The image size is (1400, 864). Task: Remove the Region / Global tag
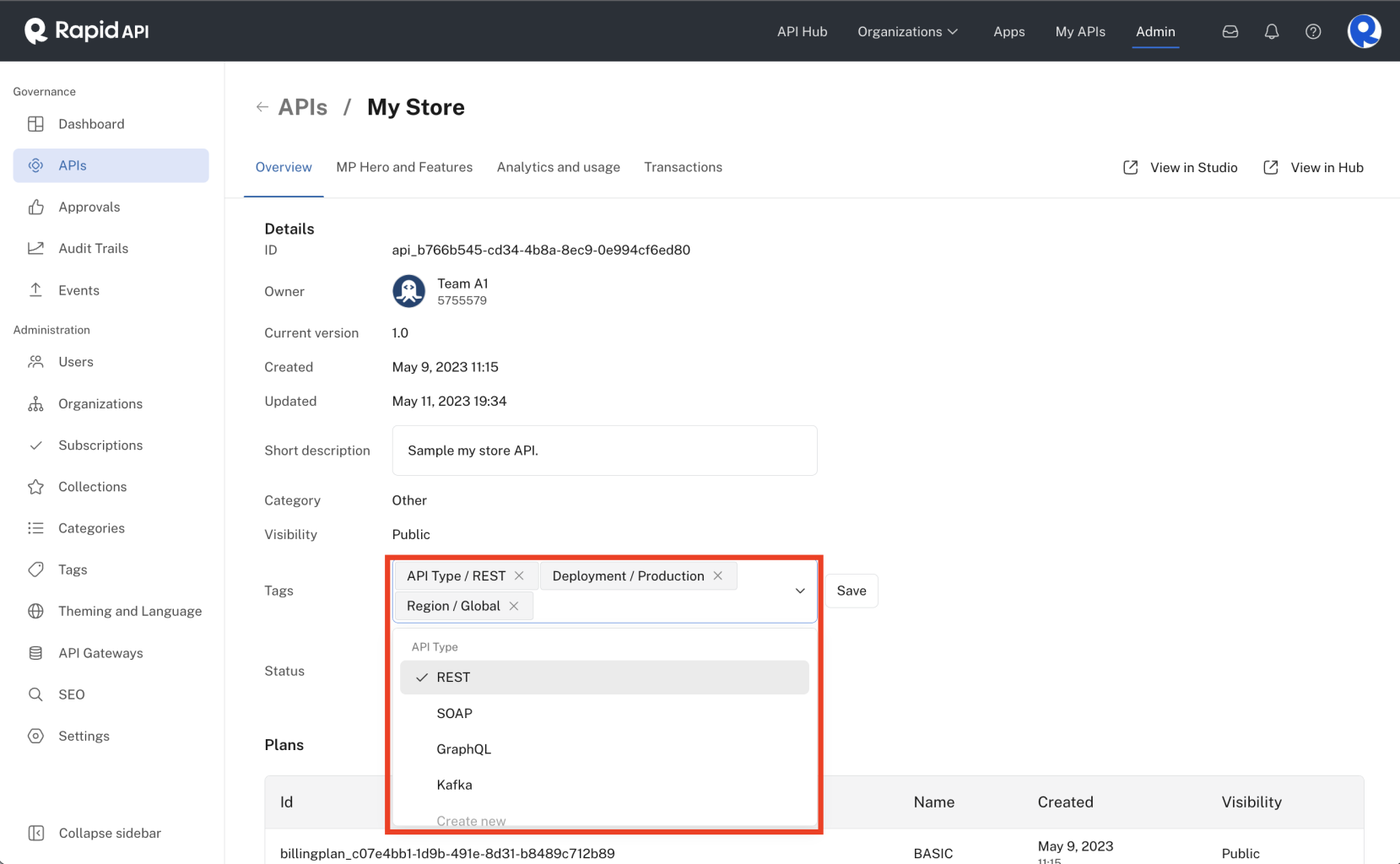[514, 606]
